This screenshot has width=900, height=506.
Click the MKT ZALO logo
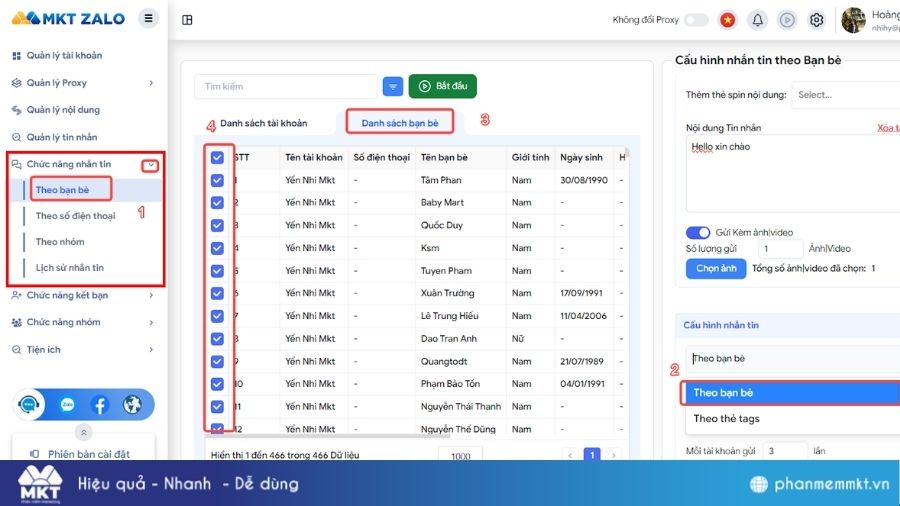point(68,18)
